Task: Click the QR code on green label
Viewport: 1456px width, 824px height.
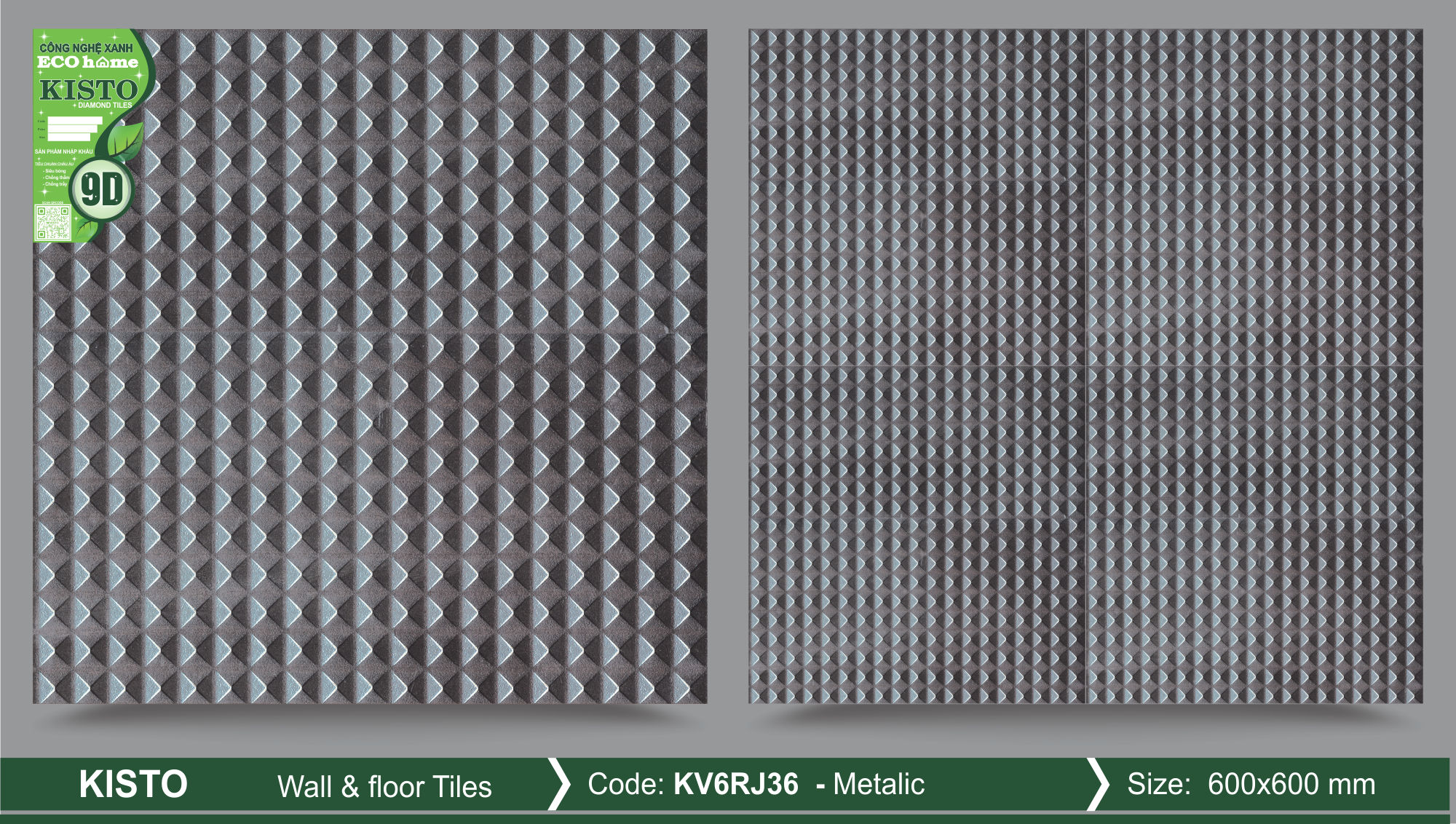Action: point(52,223)
